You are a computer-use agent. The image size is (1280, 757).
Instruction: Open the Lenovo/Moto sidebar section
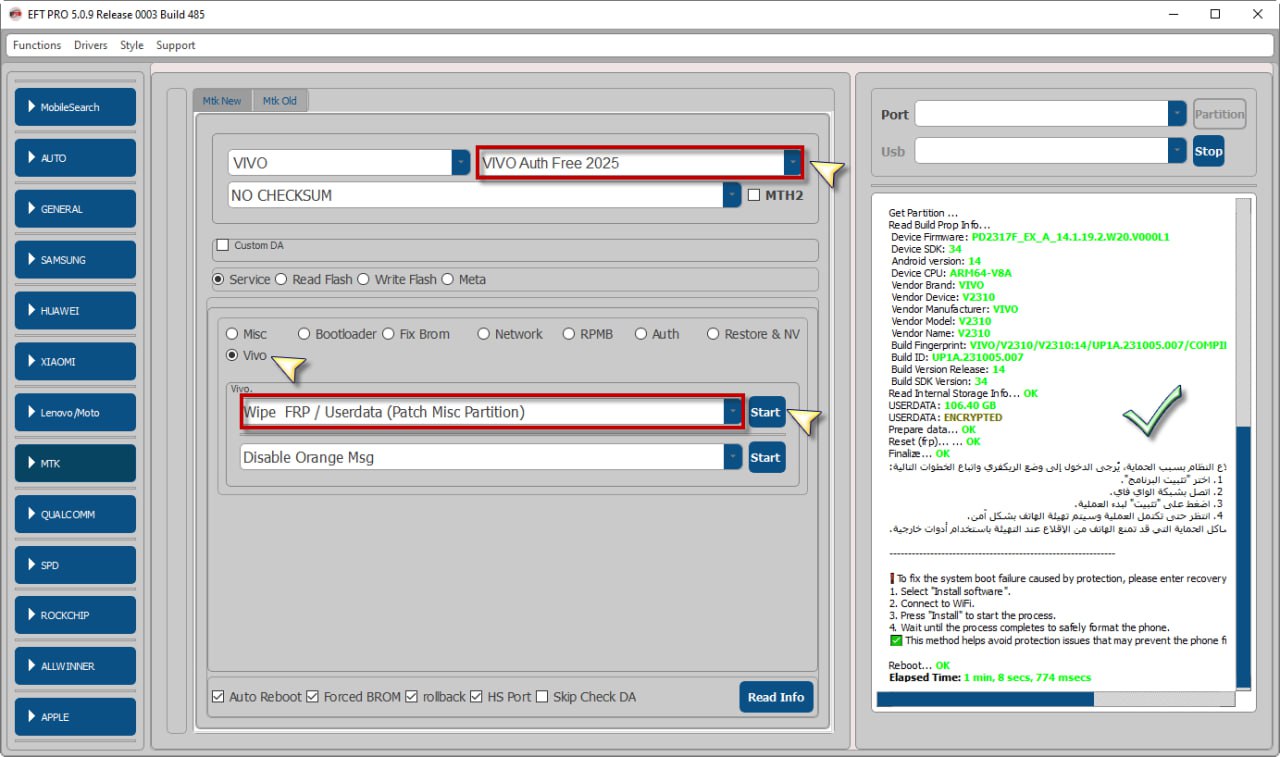[75, 412]
